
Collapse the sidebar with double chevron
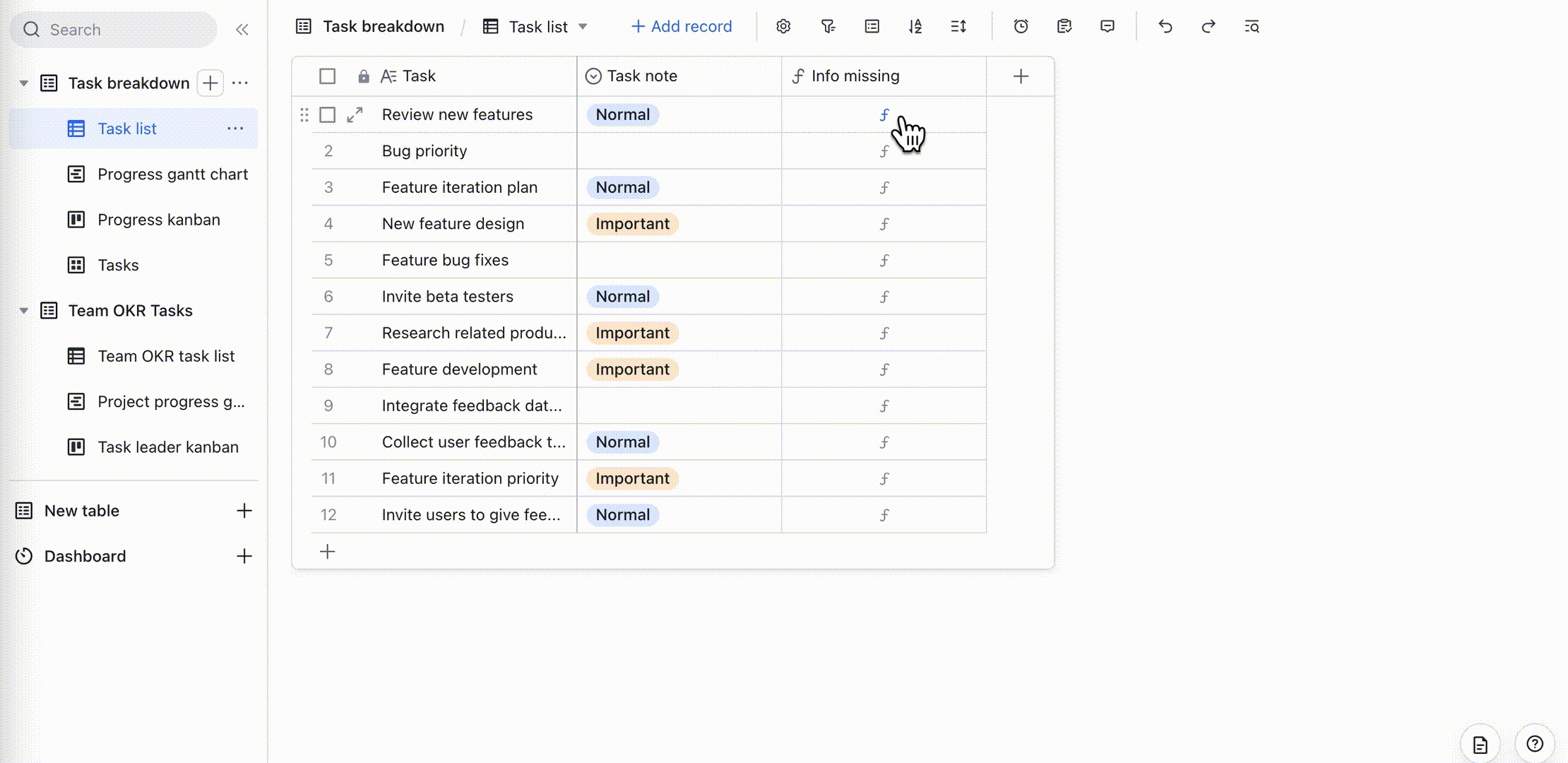242,30
